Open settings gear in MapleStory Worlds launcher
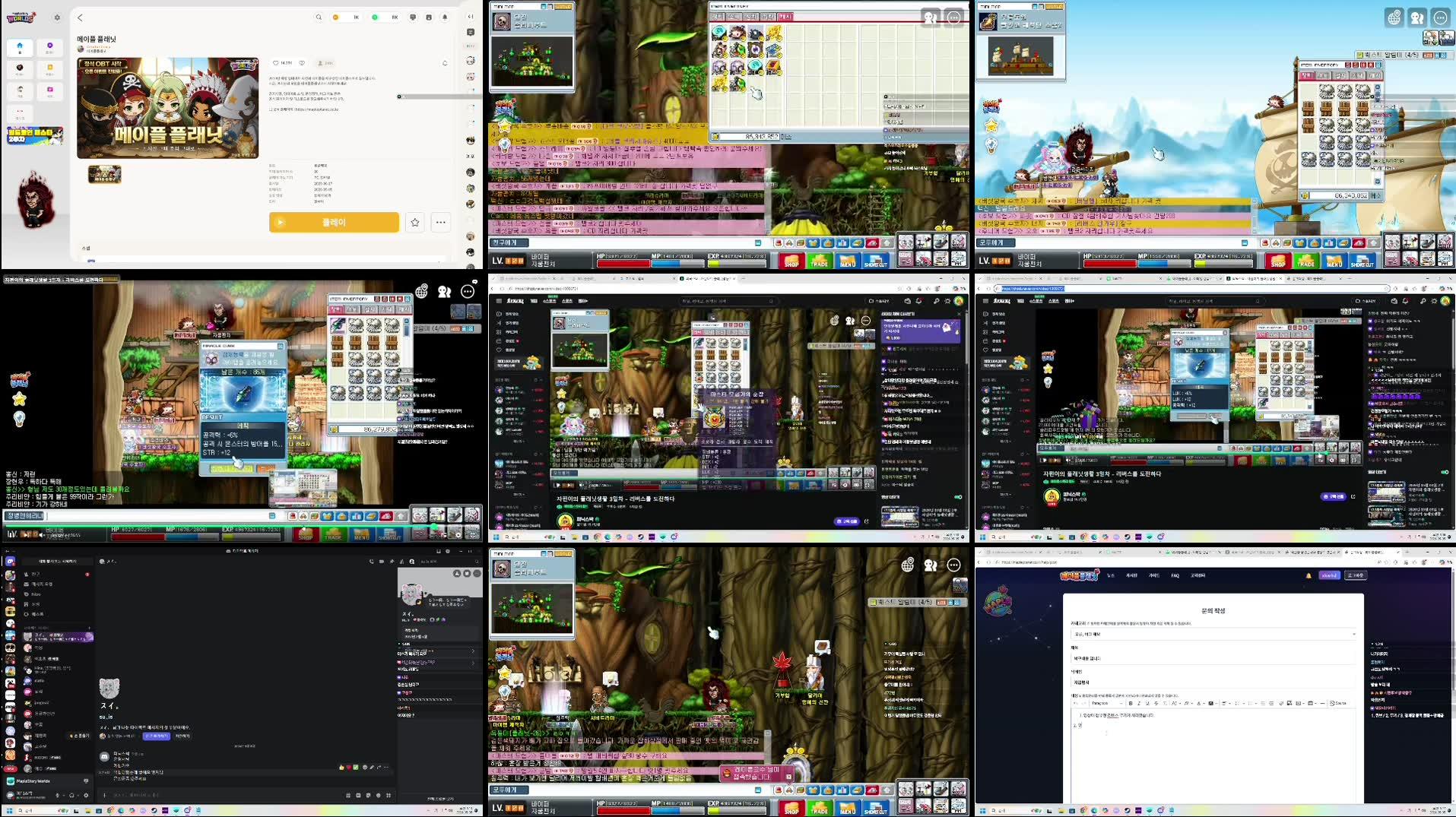Screen dimensions: 1456x817 pos(57,17)
